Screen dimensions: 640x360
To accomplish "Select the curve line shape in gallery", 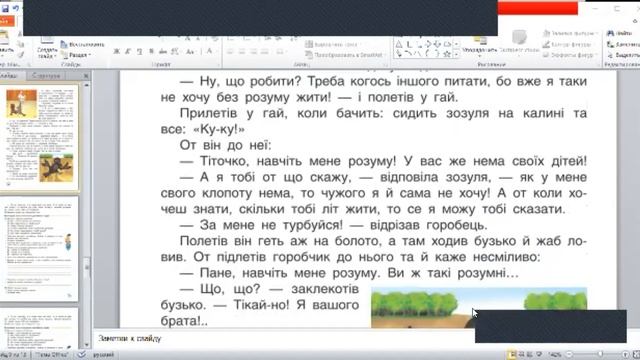I will (x=409, y=53).
